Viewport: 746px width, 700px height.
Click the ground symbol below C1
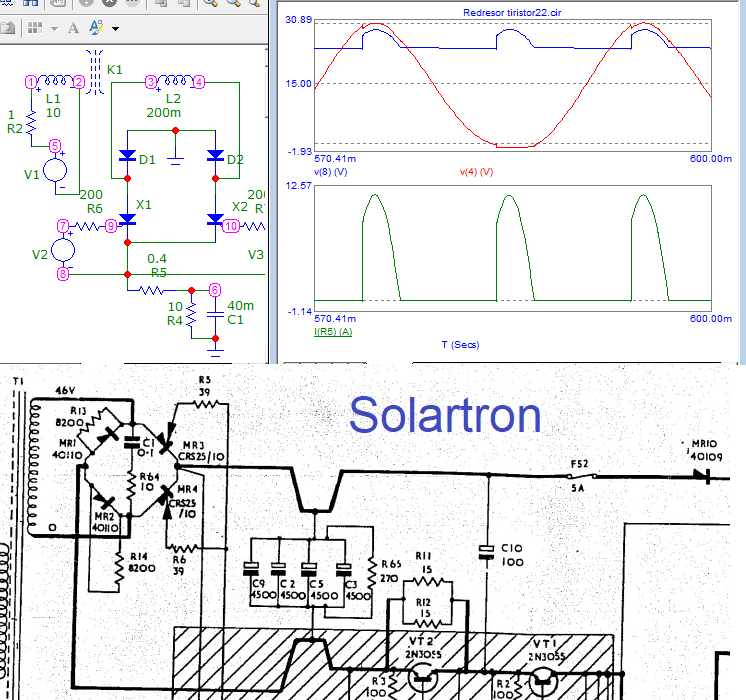pos(216,353)
